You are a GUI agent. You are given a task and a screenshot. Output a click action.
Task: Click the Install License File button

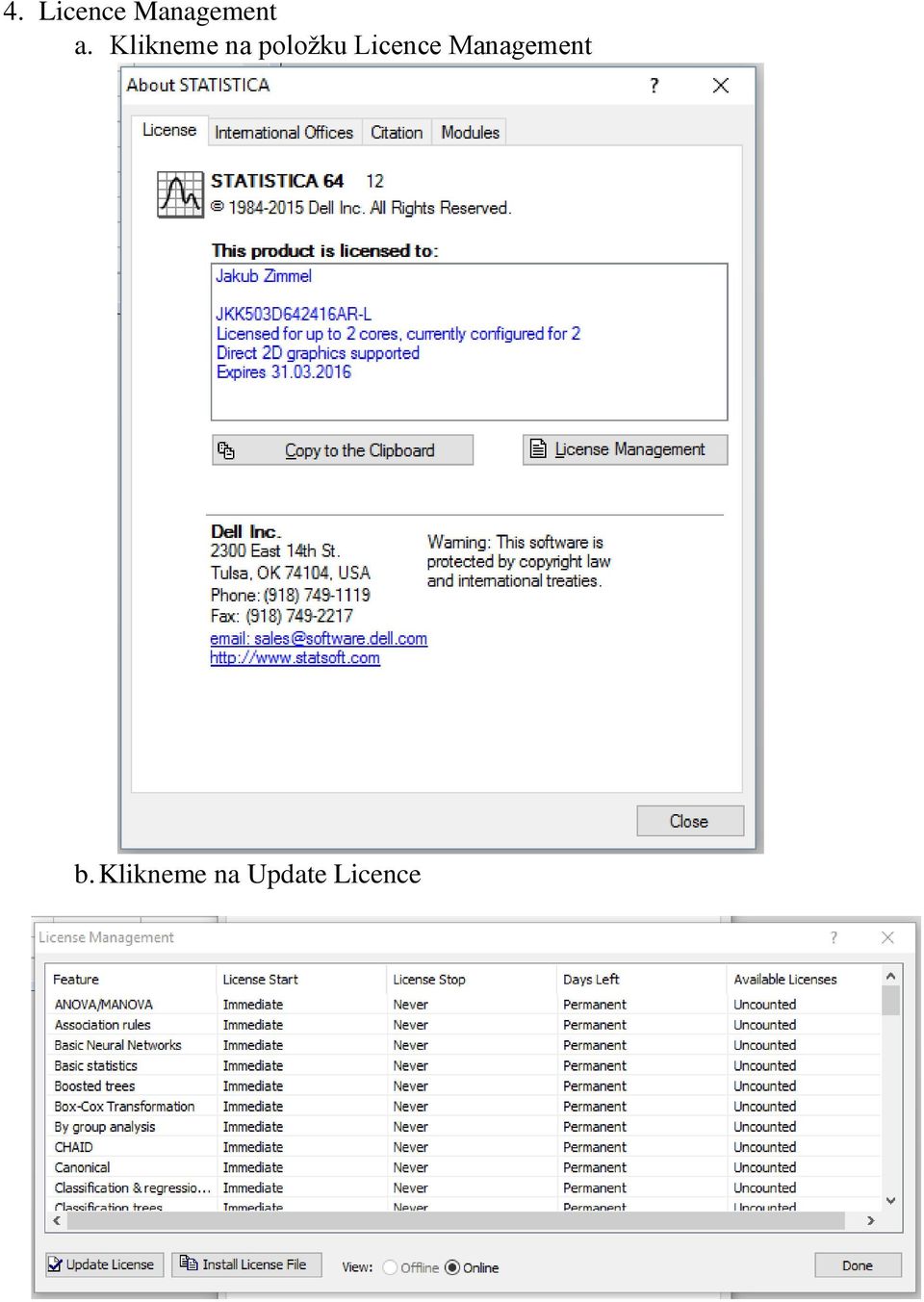246,1264
